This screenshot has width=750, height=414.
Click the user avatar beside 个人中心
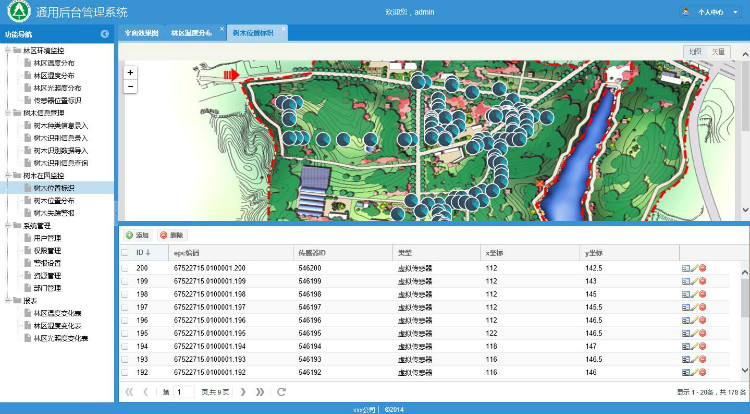[685, 12]
